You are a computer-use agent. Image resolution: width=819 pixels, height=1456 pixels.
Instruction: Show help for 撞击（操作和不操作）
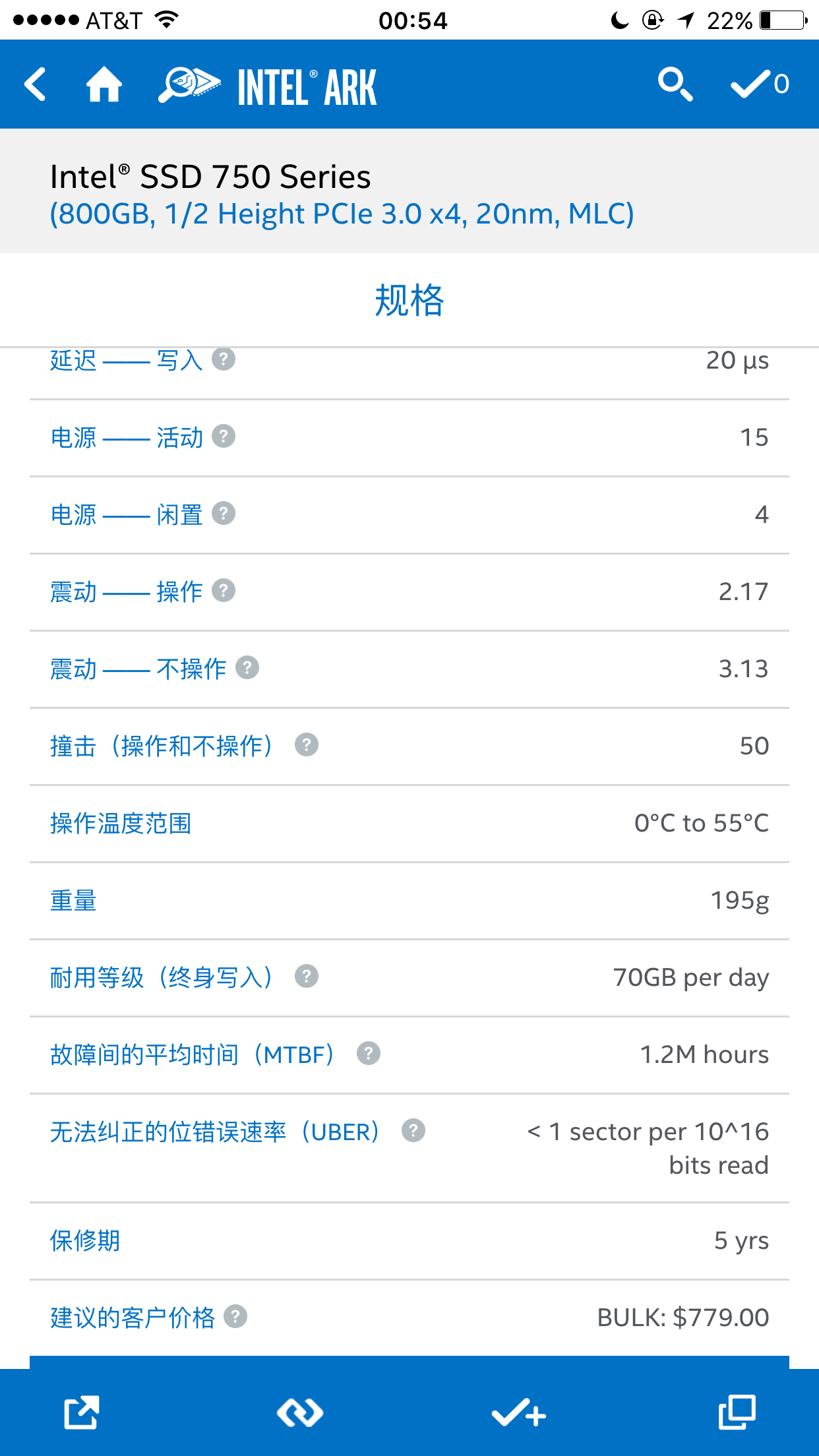coord(307,744)
